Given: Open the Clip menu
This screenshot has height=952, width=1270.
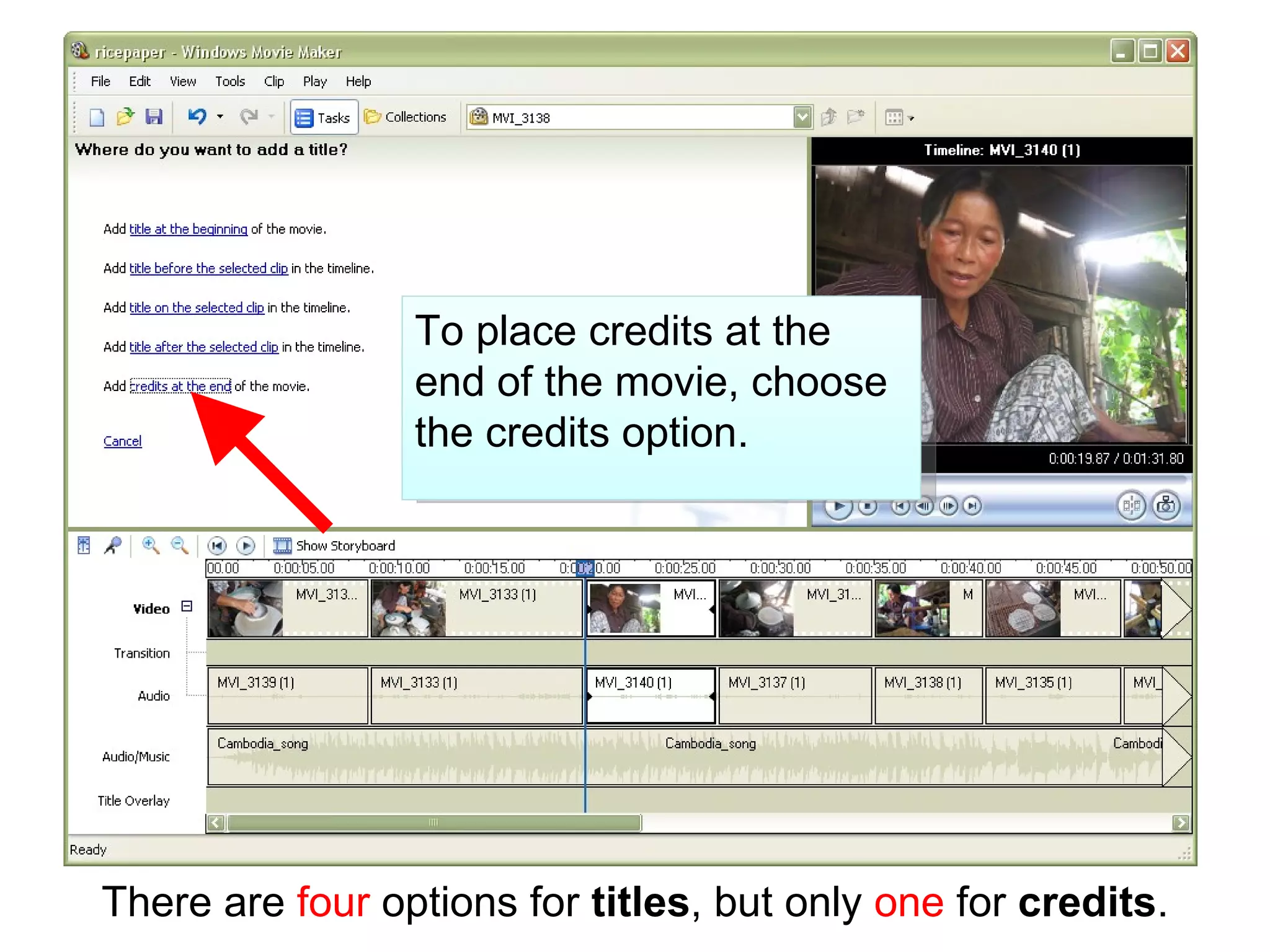Looking at the screenshot, I should click(274, 81).
